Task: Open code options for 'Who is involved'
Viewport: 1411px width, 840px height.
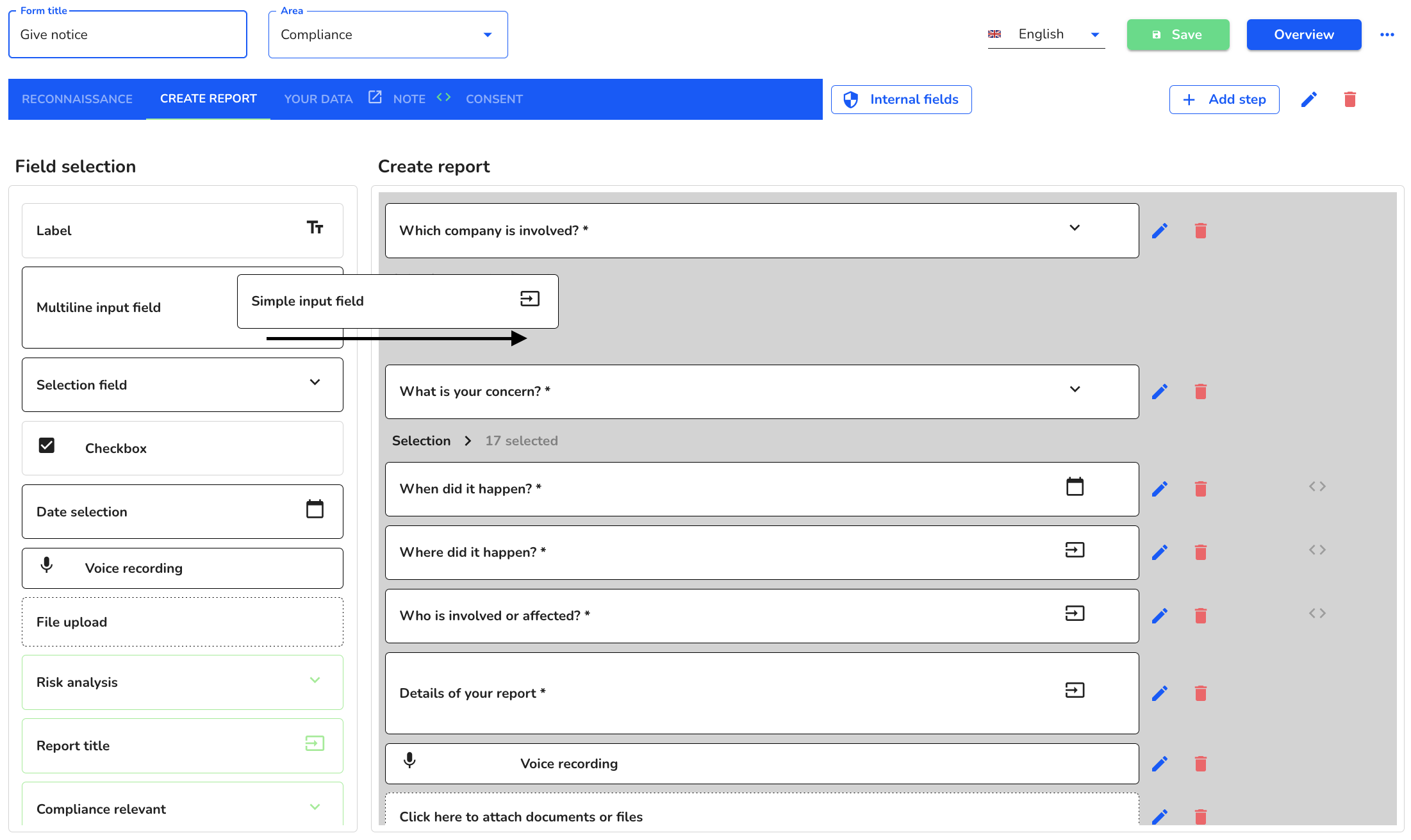Action: [x=1317, y=613]
